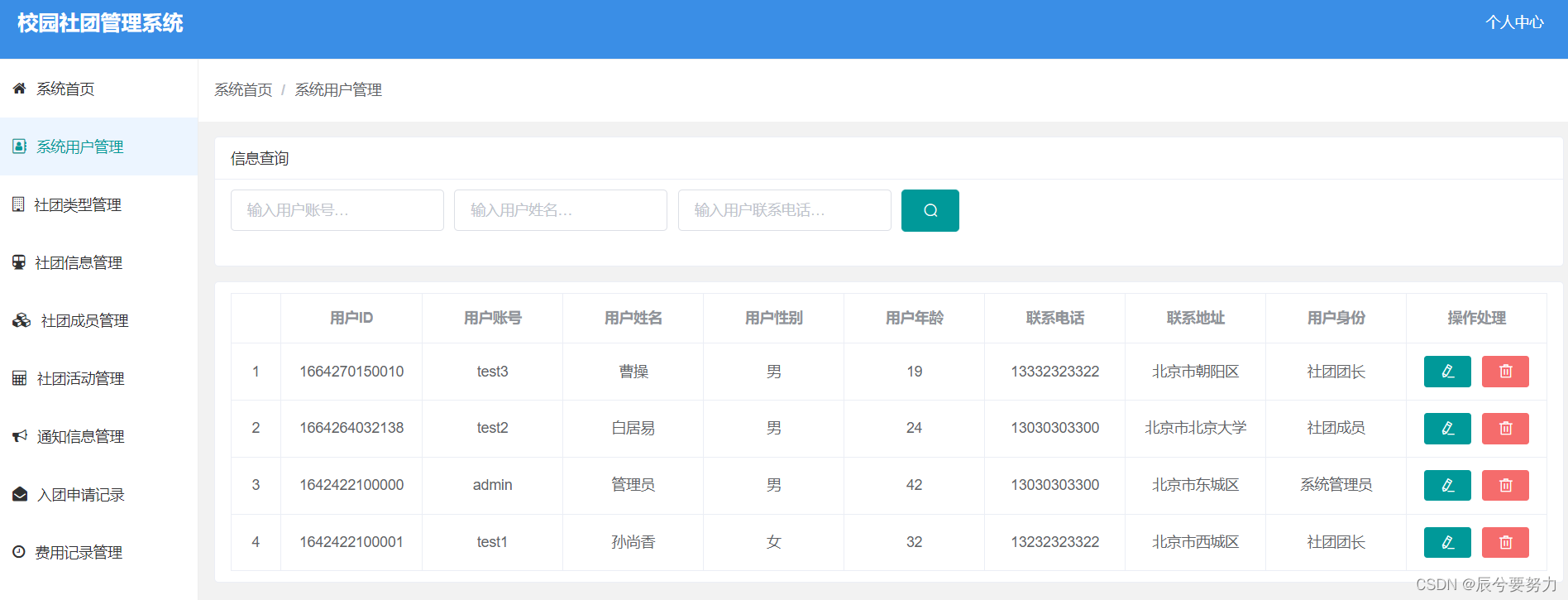1568x600 pixels.
Task: Click the name 白居易
Action: pos(633,428)
